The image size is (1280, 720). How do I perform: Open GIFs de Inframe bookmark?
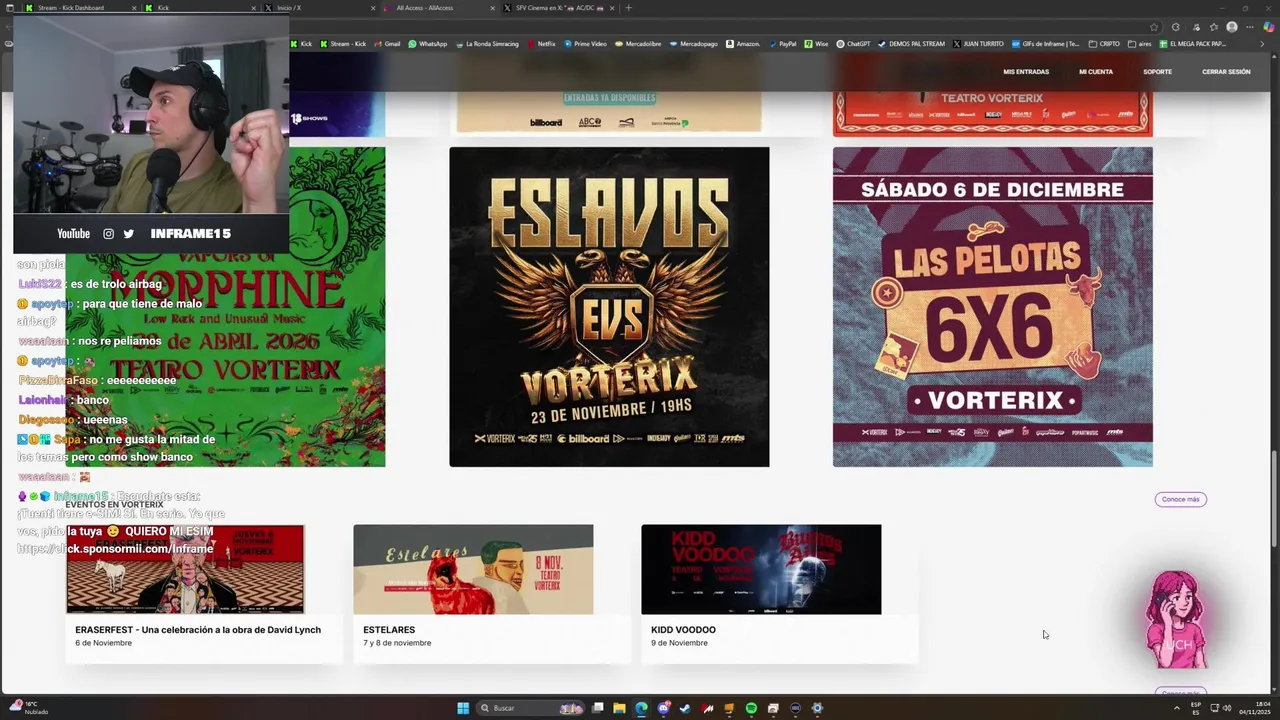(x=1045, y=44)
